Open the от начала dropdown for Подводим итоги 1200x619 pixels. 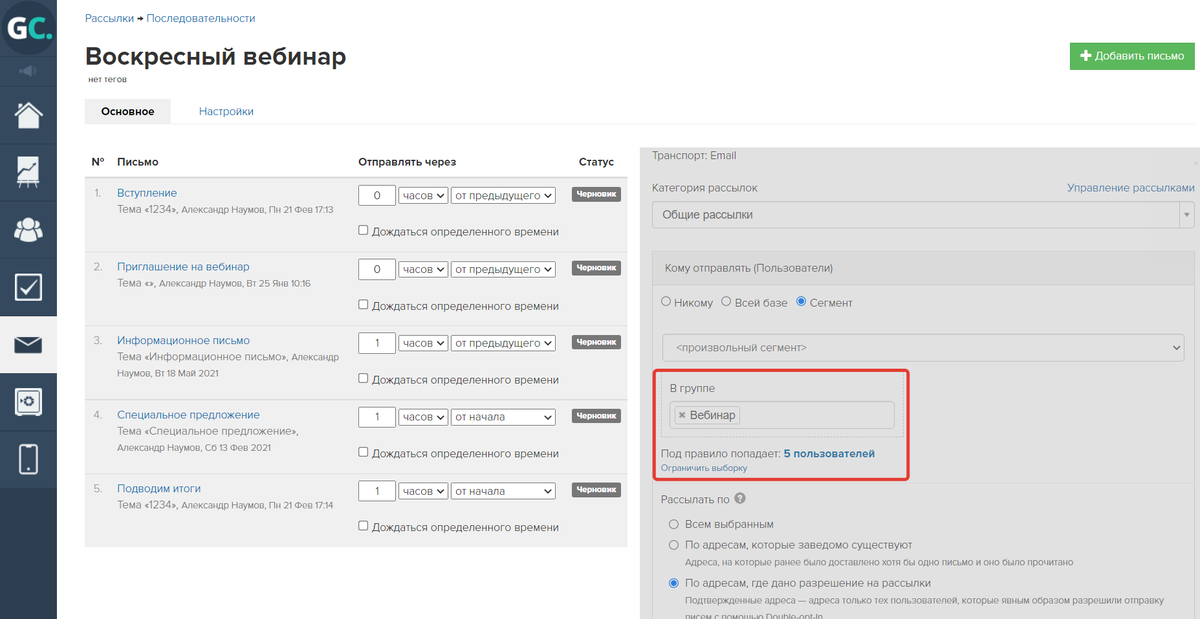tap(503, 491)
